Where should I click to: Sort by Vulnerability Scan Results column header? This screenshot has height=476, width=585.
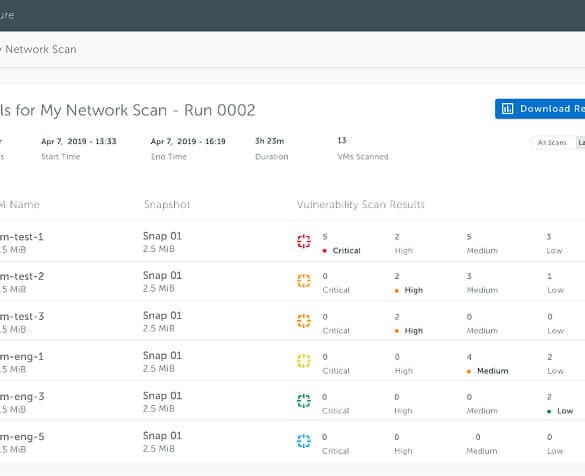[360, 204]
